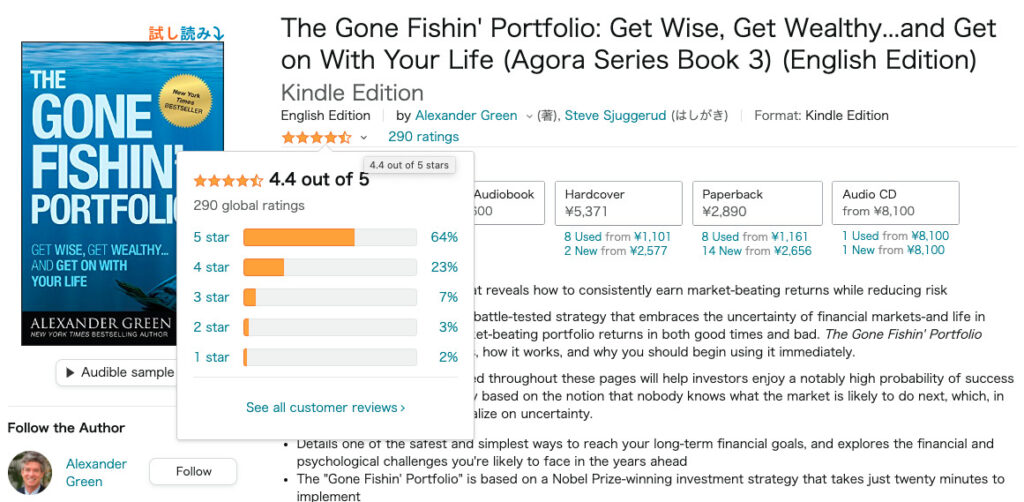The height and width of the screenshot is (502, 1024).
Task: Expand the dropdown arrow after Alexander Green's name
Action: 529,116
